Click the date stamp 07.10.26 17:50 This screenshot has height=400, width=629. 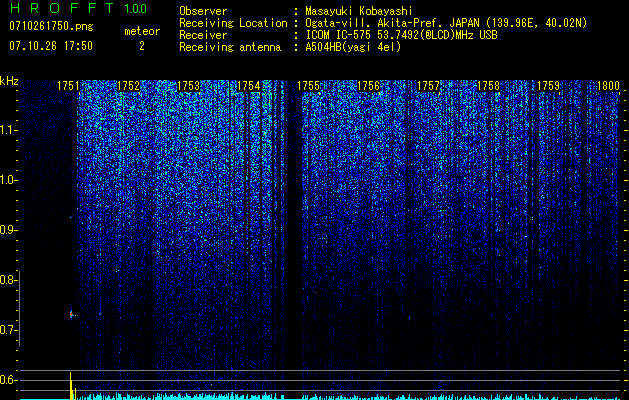51,46
